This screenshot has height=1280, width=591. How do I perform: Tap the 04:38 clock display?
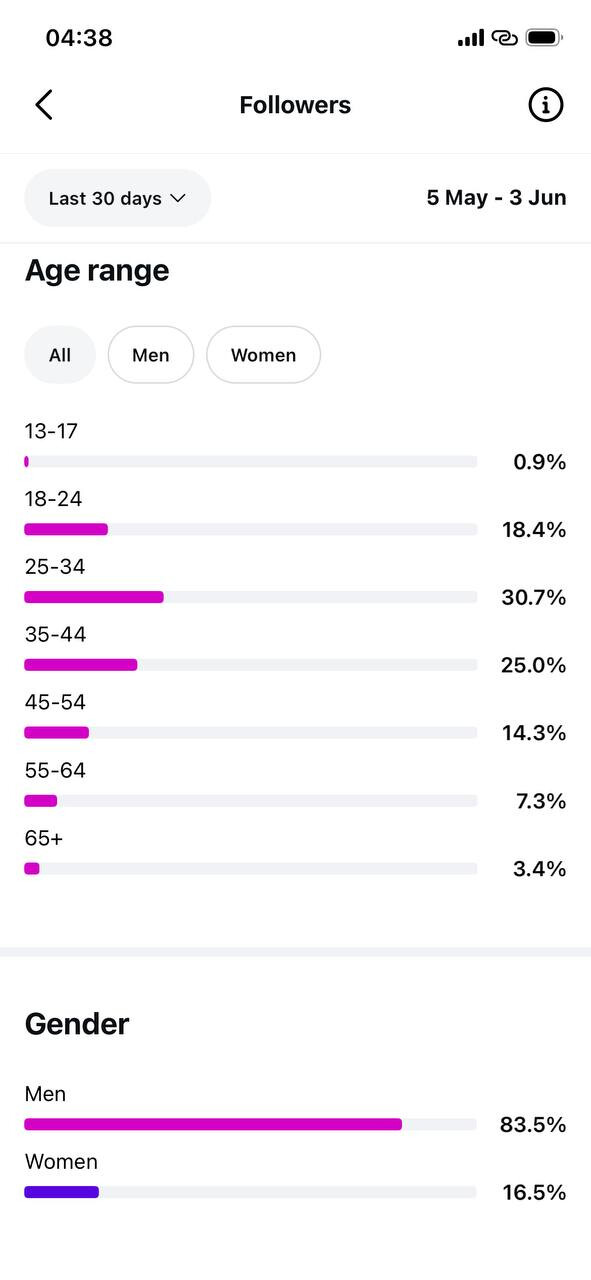coord(79,38)
